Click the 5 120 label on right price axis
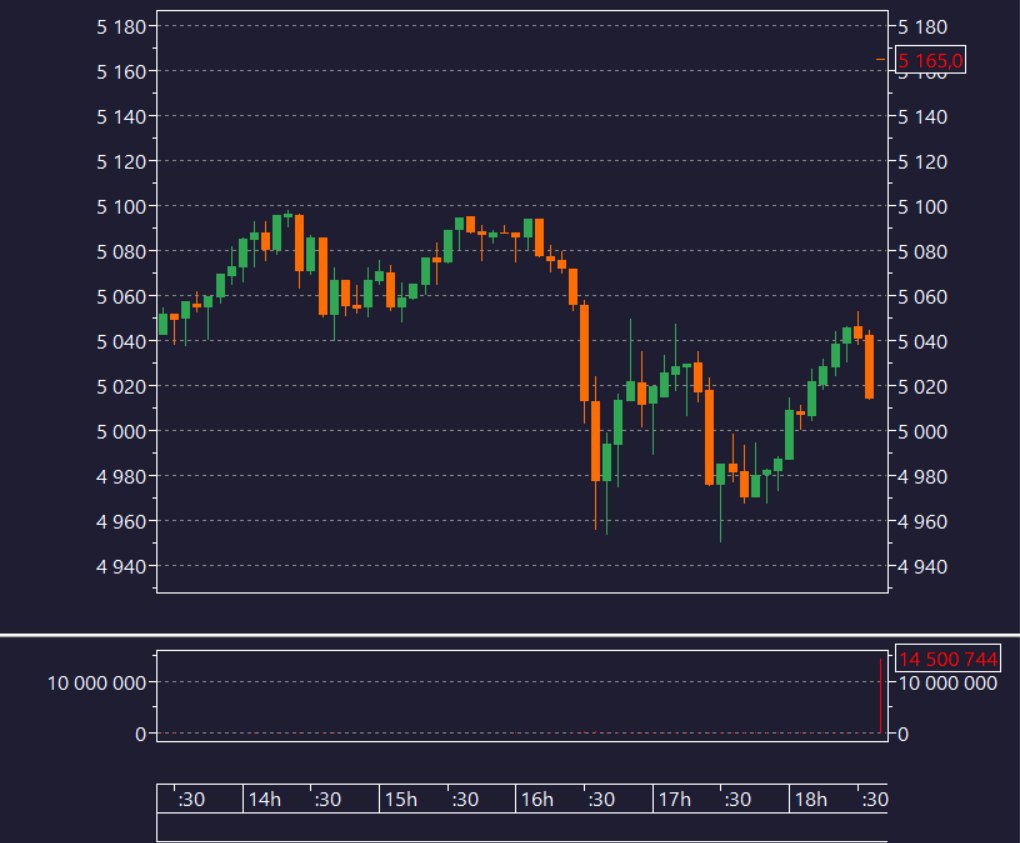1020x843 pixels. [922, 161]
